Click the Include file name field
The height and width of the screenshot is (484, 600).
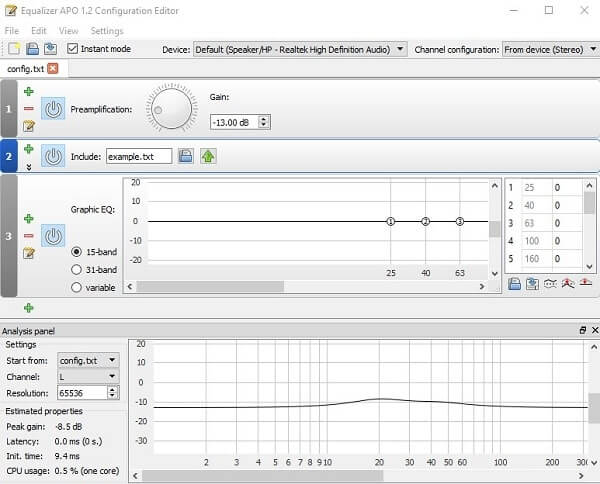(139, 156)
